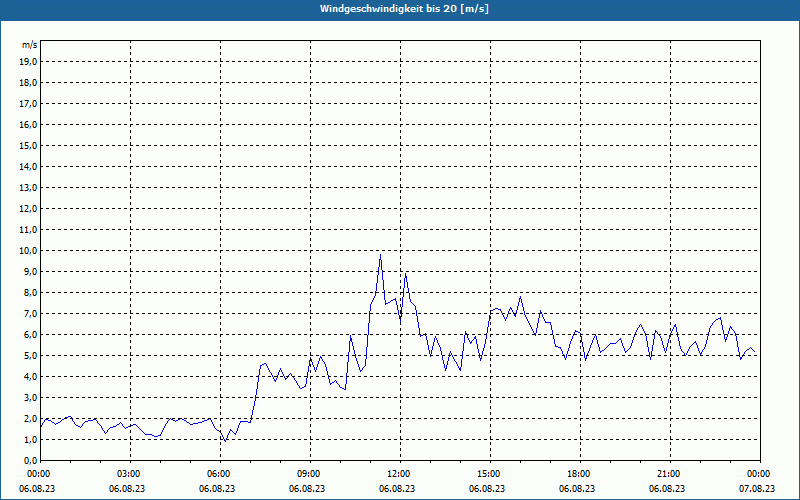Pick the "14,0" y-axis label
800x500 pixels.
[x=28, y=166]
